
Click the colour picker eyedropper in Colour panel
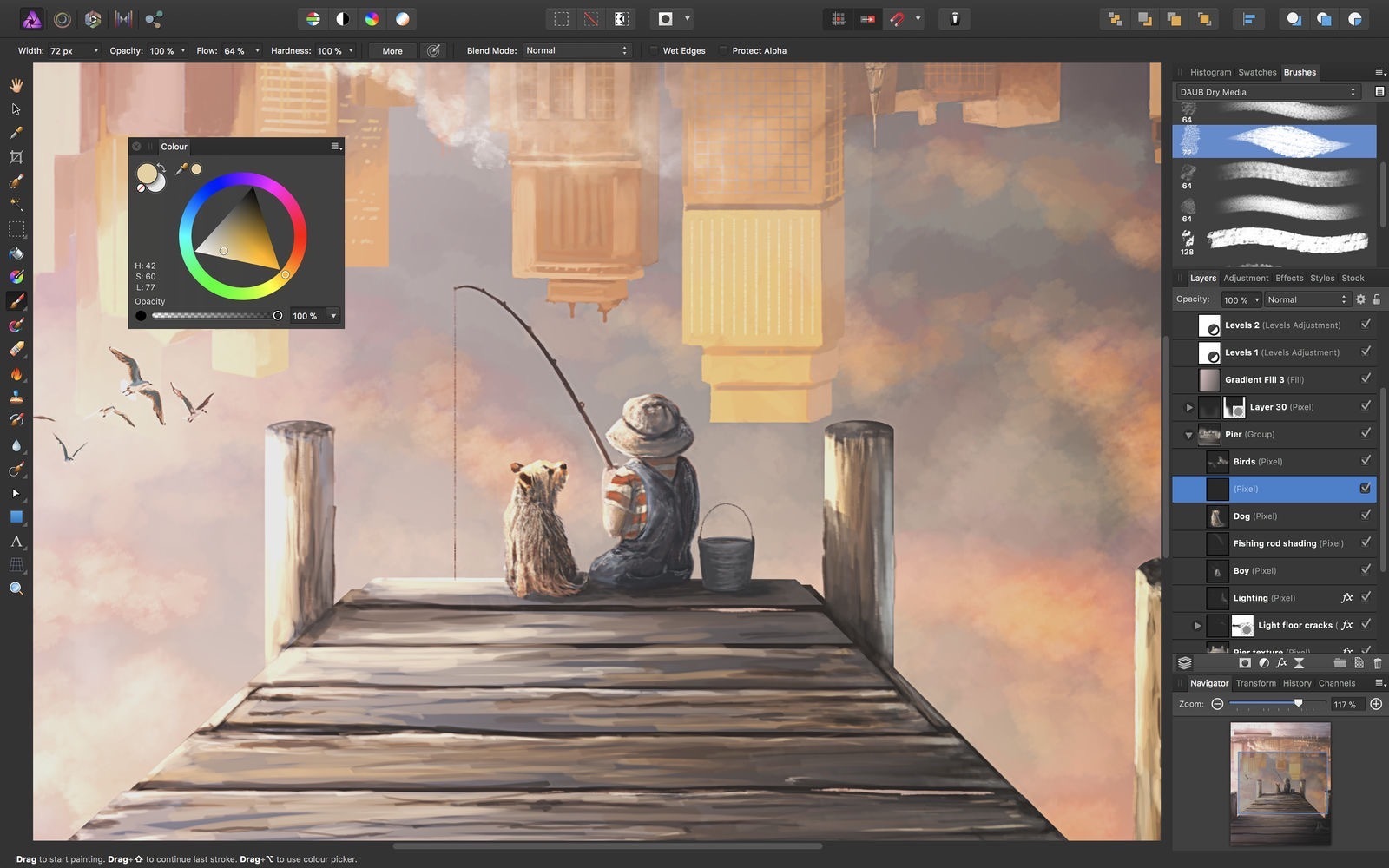181,169
